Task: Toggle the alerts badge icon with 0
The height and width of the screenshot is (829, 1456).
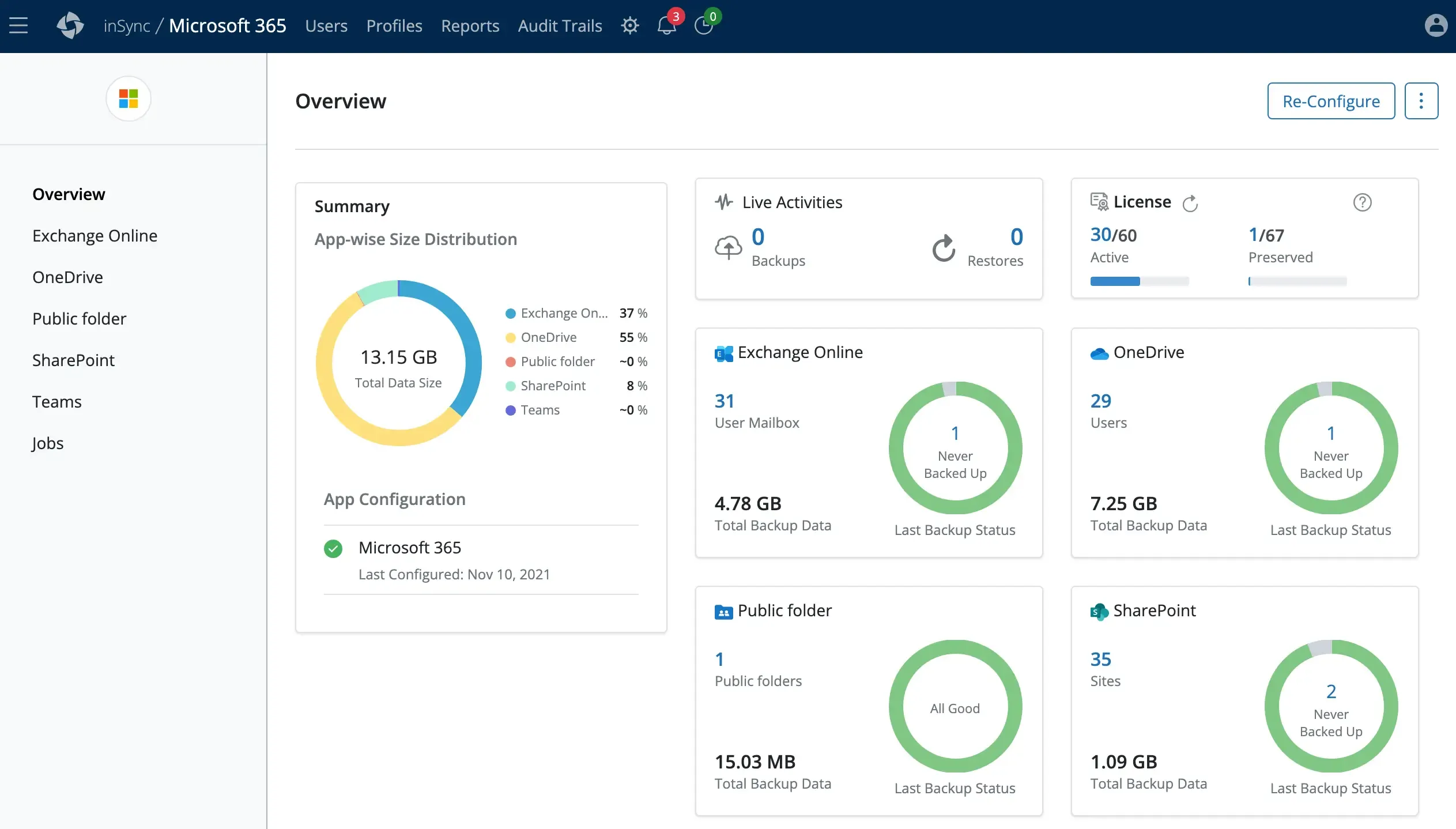Action: (705, 25)
